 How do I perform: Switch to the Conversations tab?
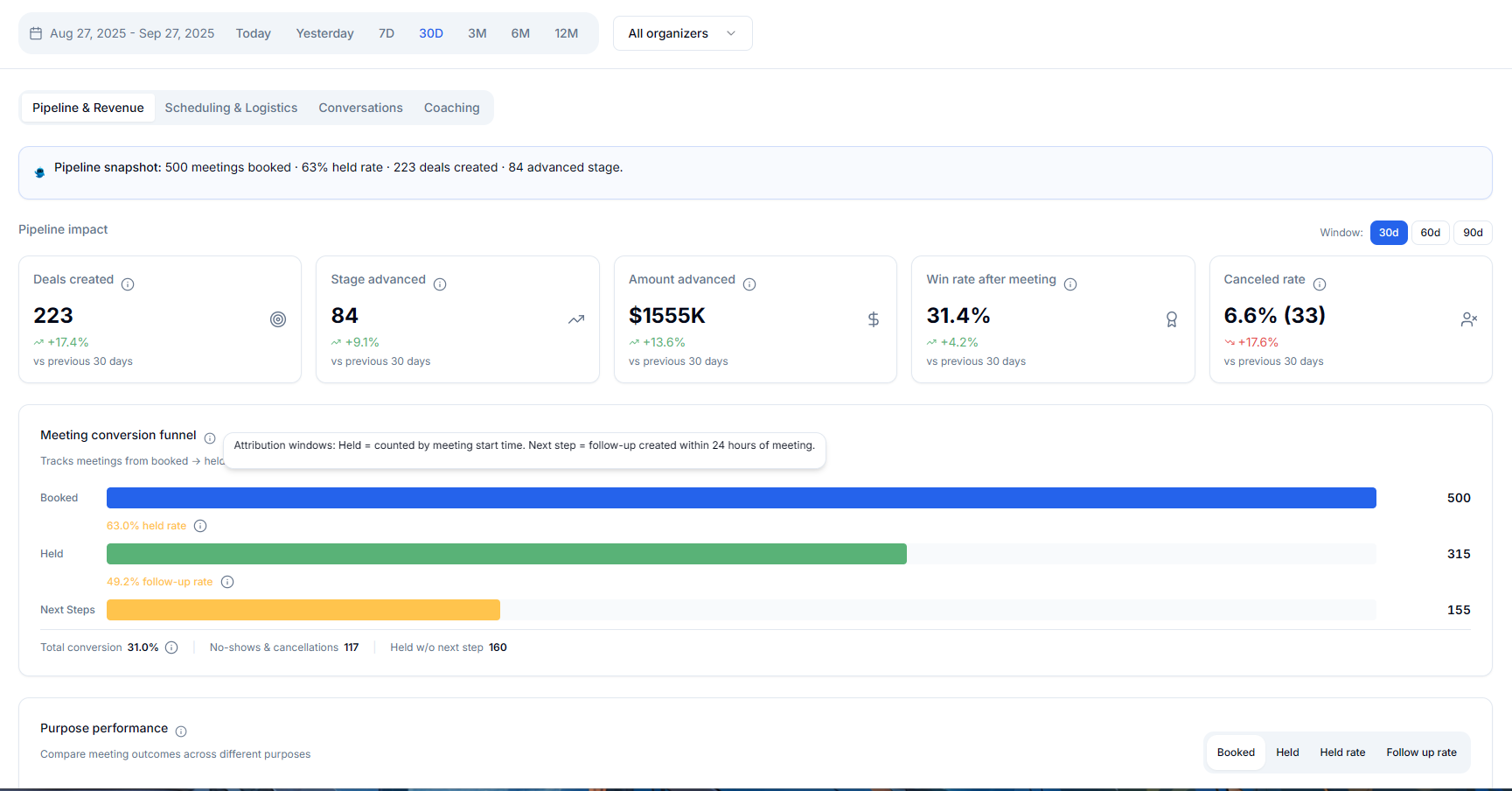(x=360, y=107)
